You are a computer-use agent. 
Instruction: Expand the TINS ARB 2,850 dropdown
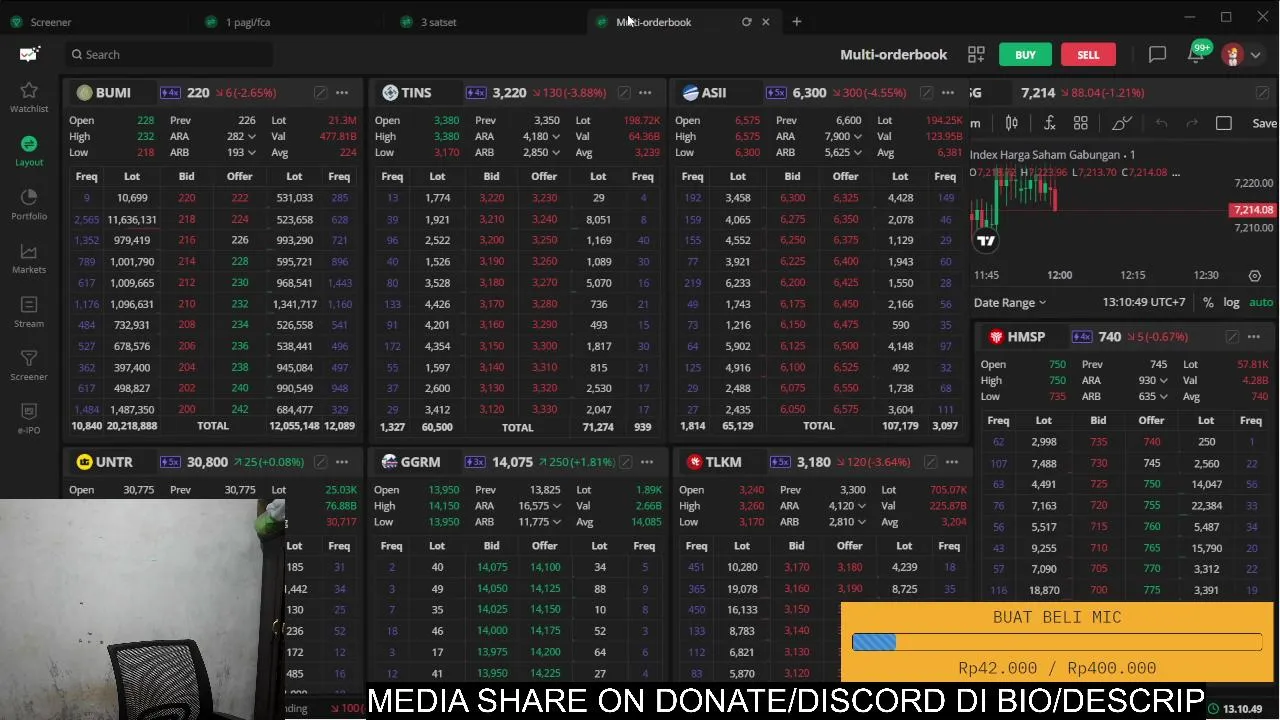[556, 153]
